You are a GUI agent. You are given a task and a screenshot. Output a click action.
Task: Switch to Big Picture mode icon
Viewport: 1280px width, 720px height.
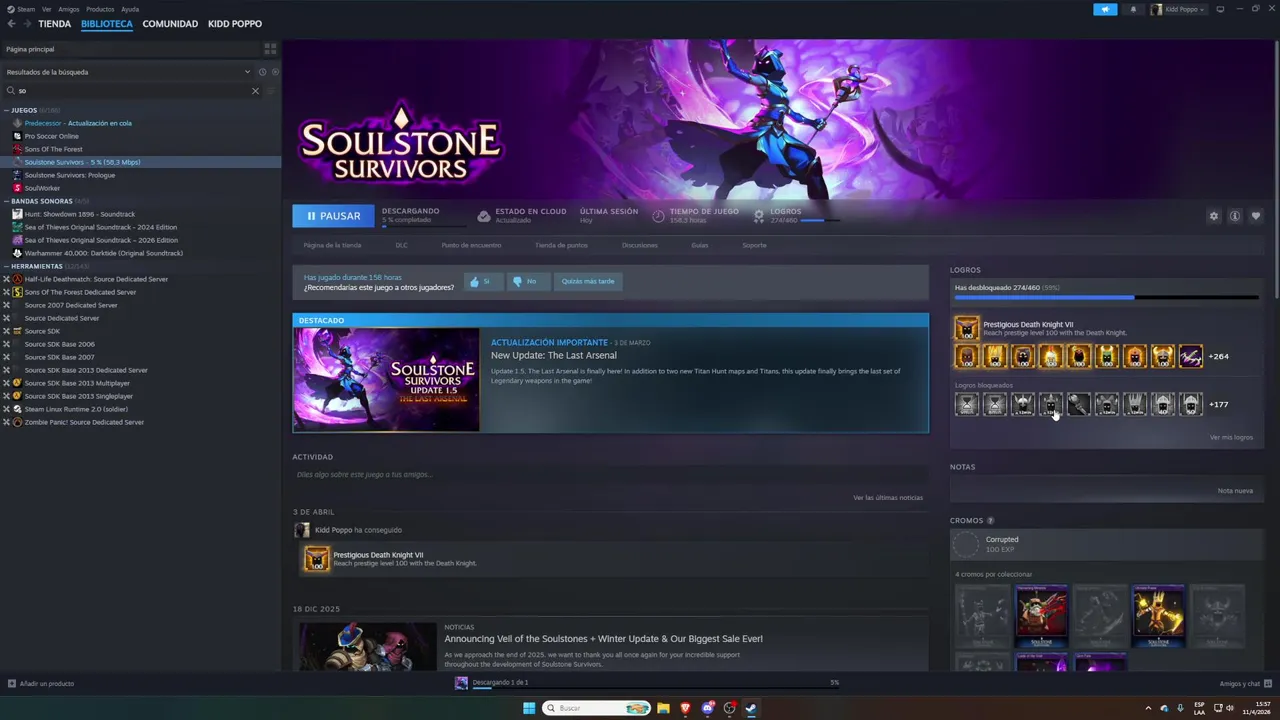coord(1220,9)
